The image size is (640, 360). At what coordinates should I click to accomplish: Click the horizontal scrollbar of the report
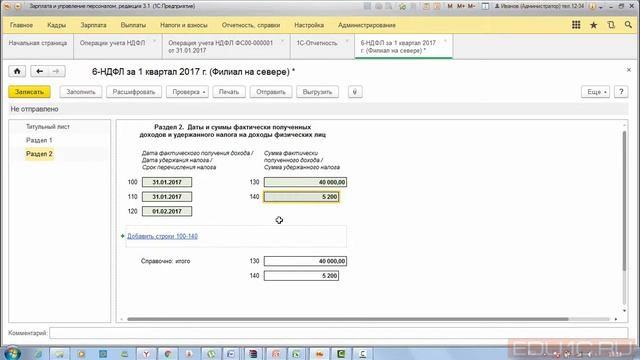[x=348, y=319]
